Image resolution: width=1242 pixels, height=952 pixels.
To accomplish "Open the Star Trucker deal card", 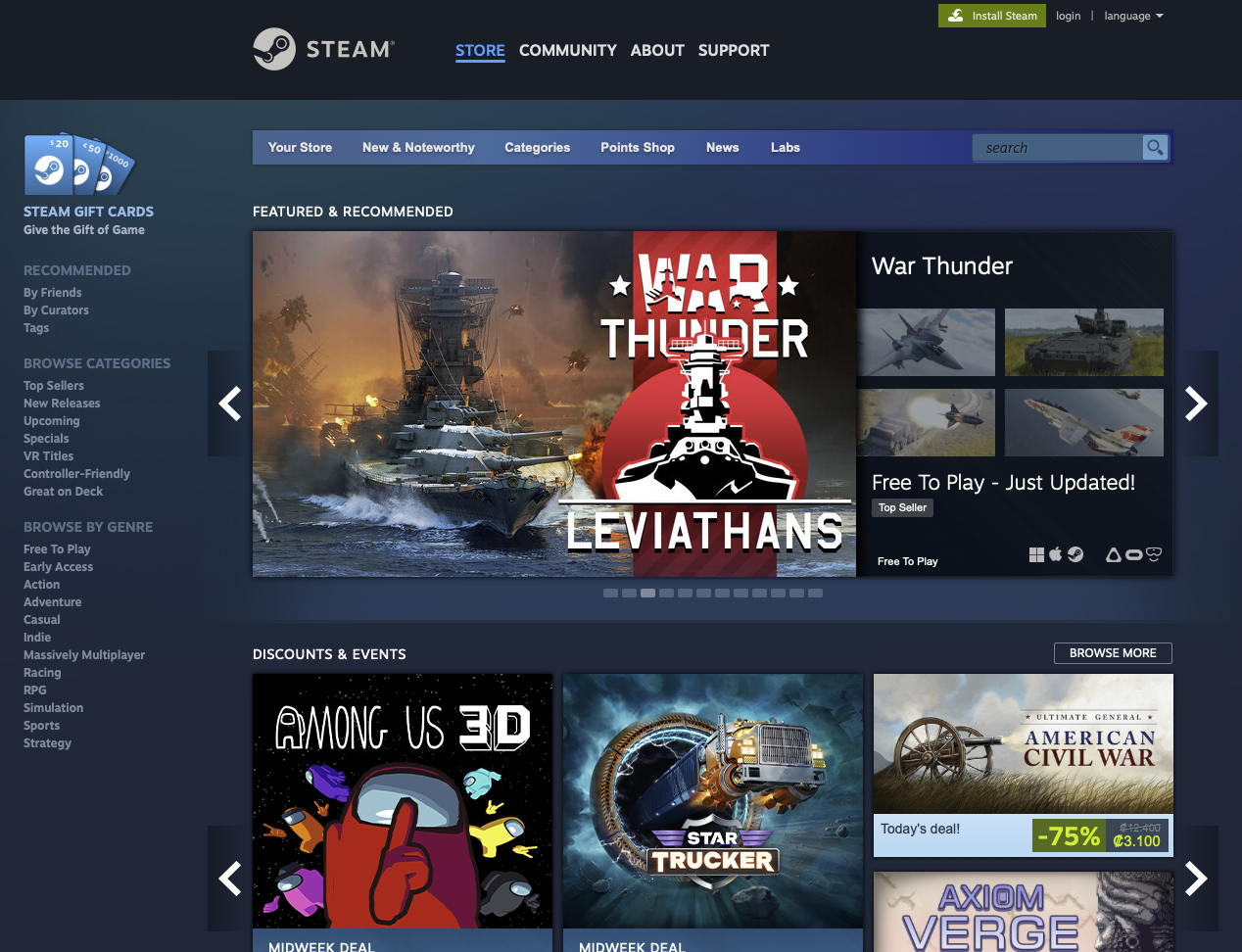I will point(713,813).
